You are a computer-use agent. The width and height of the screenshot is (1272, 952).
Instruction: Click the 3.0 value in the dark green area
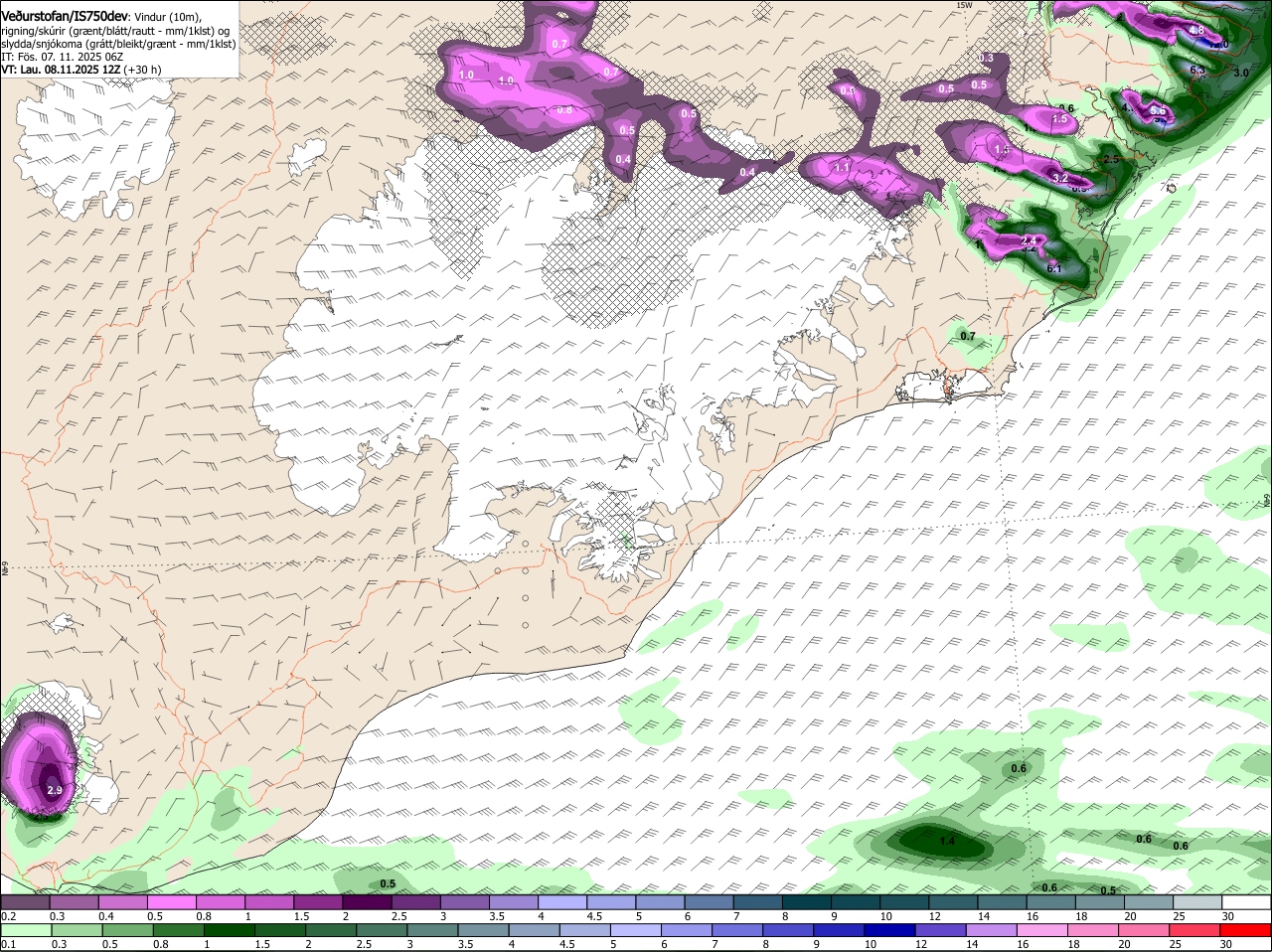(1241, 73)
